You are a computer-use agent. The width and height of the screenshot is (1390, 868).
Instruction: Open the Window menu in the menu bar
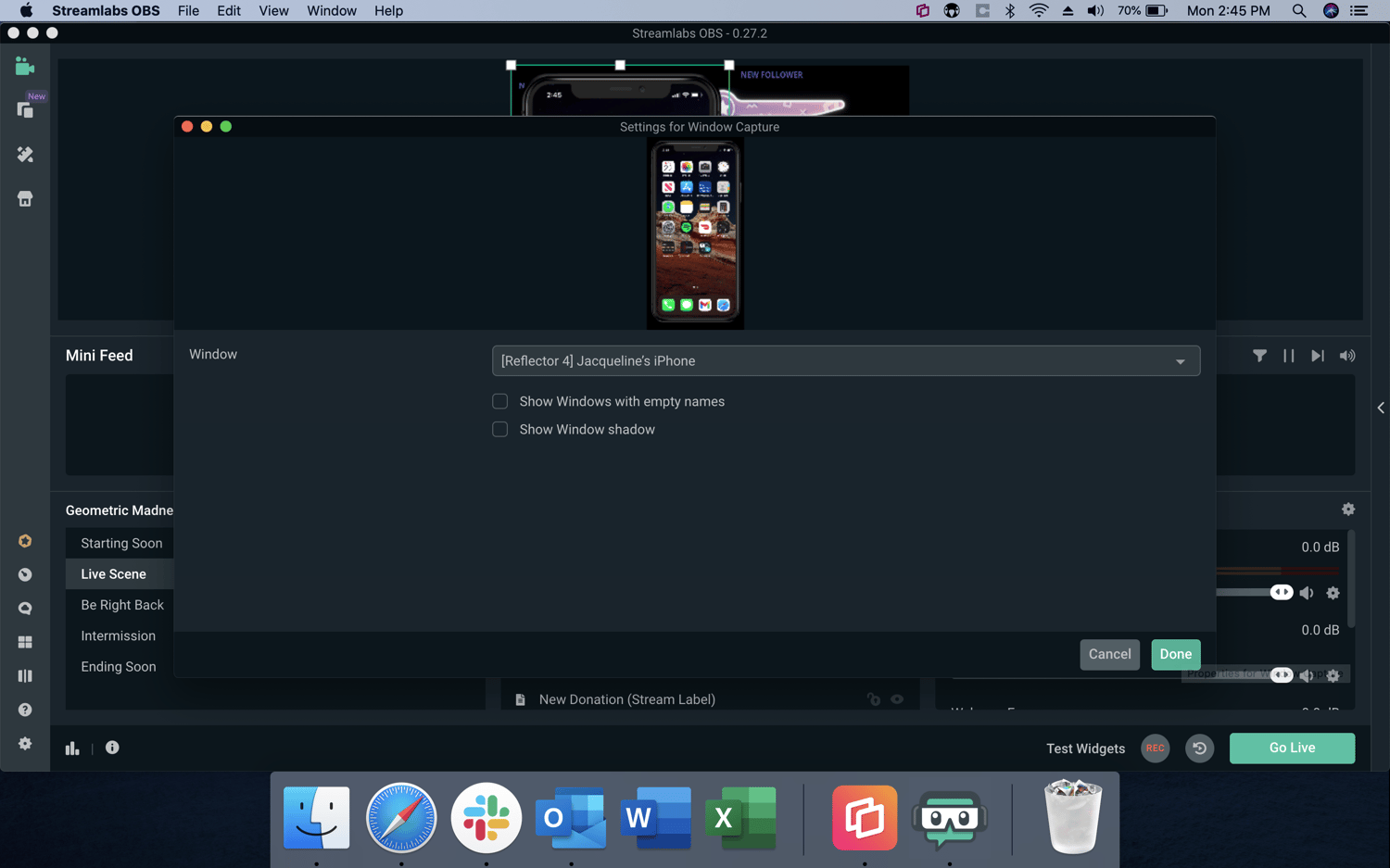coord(331,10)
